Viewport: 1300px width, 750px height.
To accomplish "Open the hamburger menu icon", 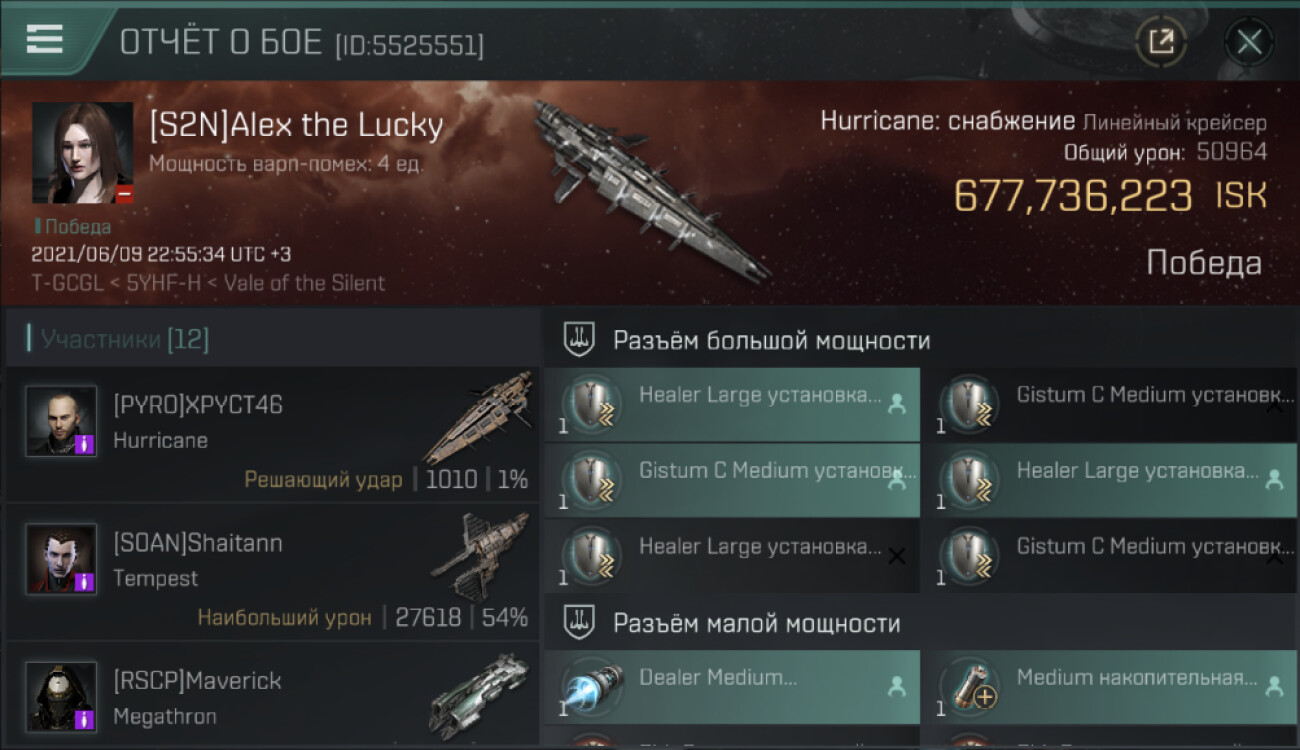I will pyautogui.click(x=44, y=38).
